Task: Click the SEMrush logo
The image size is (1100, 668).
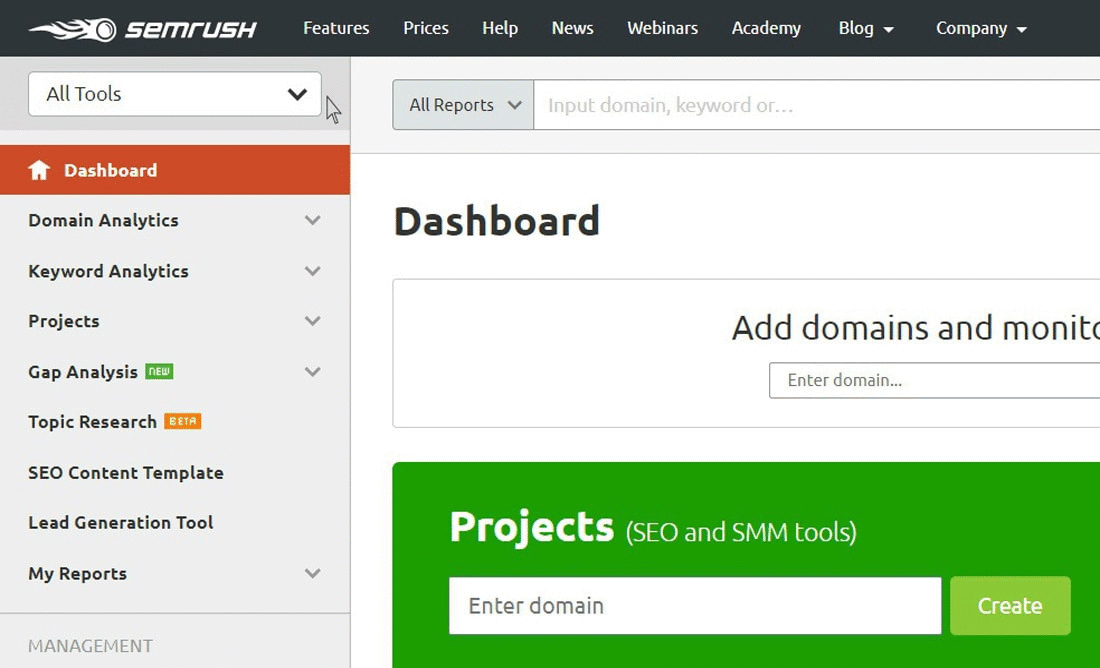Action: point(143,29)
